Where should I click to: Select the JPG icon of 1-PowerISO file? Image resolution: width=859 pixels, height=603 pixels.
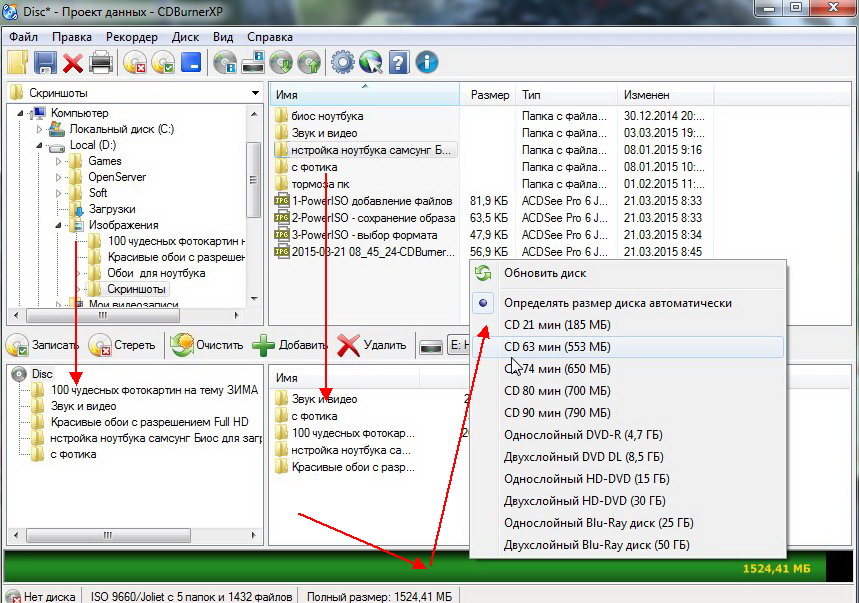[282, 200]
